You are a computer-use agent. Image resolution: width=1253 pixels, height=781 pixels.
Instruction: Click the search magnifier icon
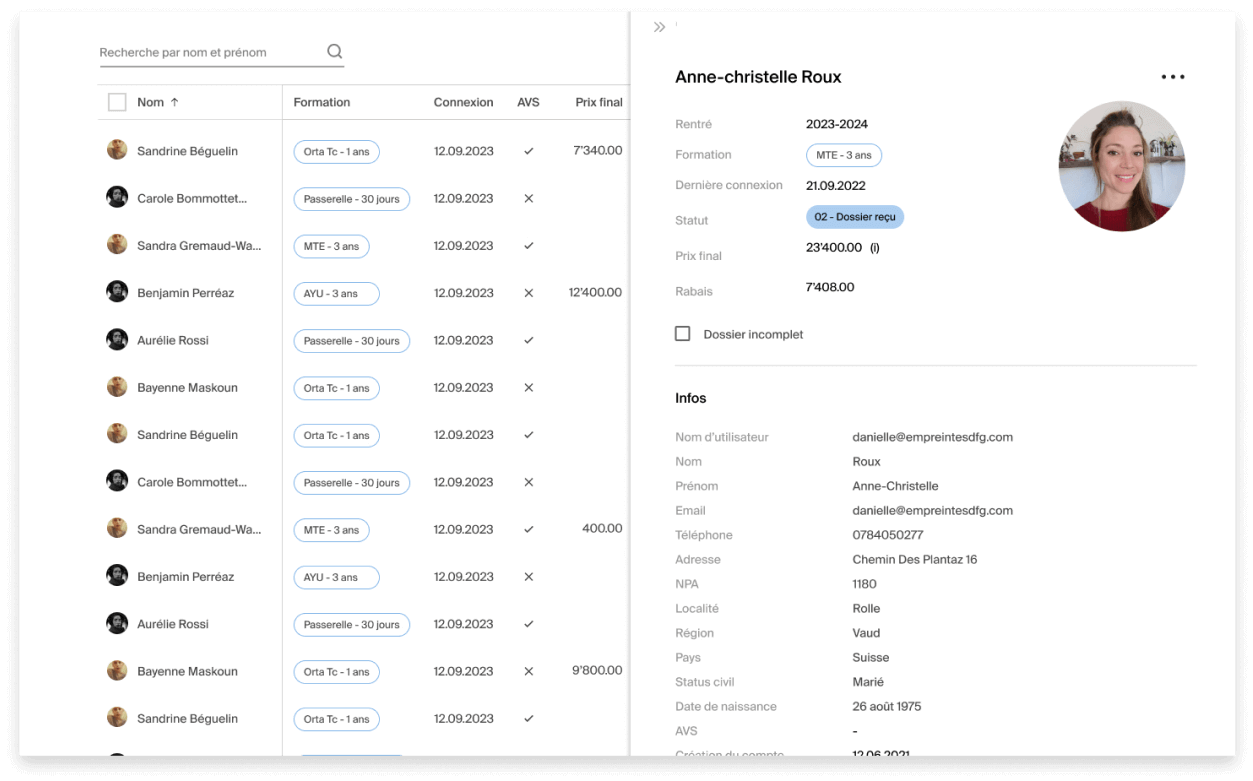(x=334, y=52)
